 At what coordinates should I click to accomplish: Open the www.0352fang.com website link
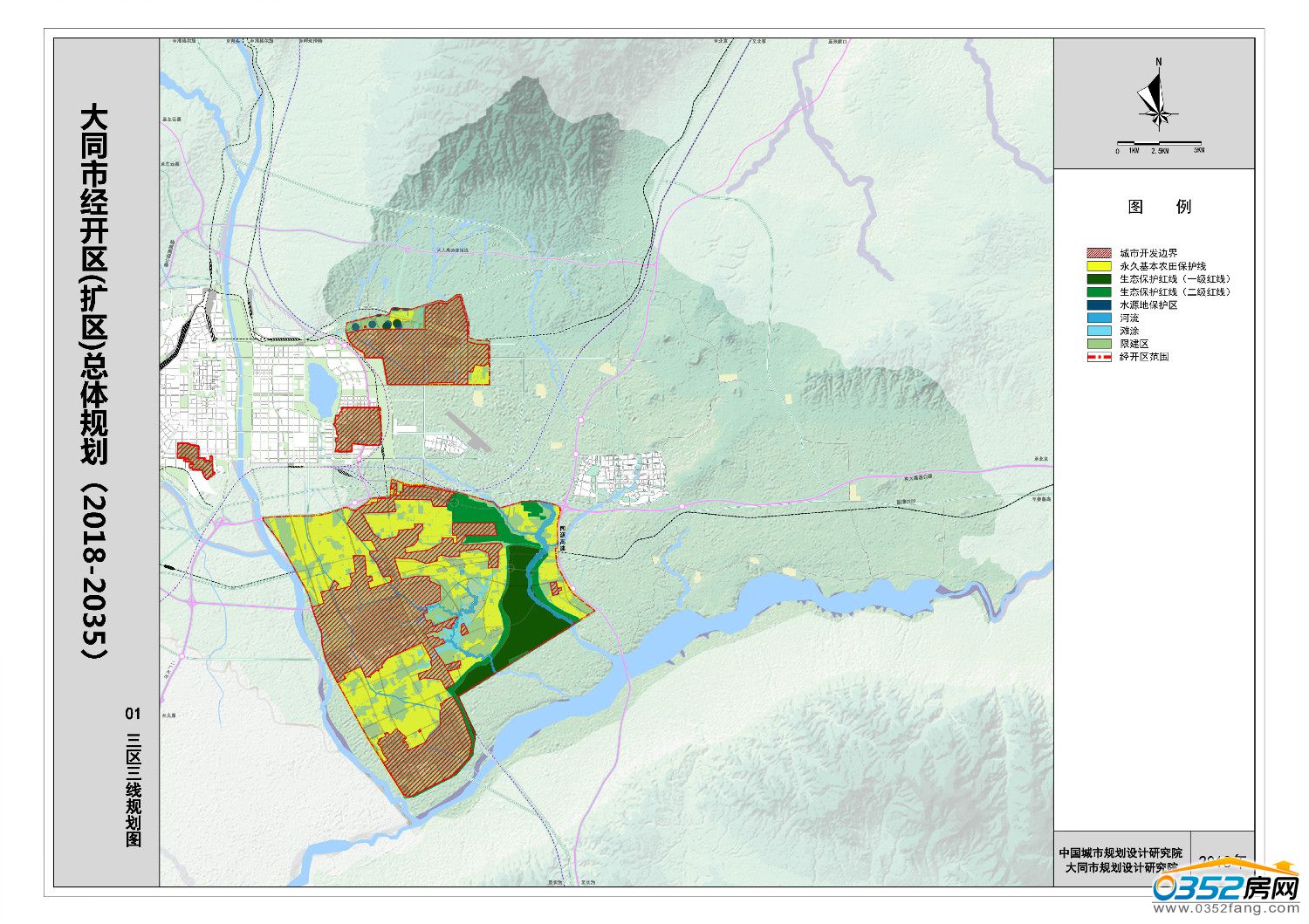click(1224, 909)
